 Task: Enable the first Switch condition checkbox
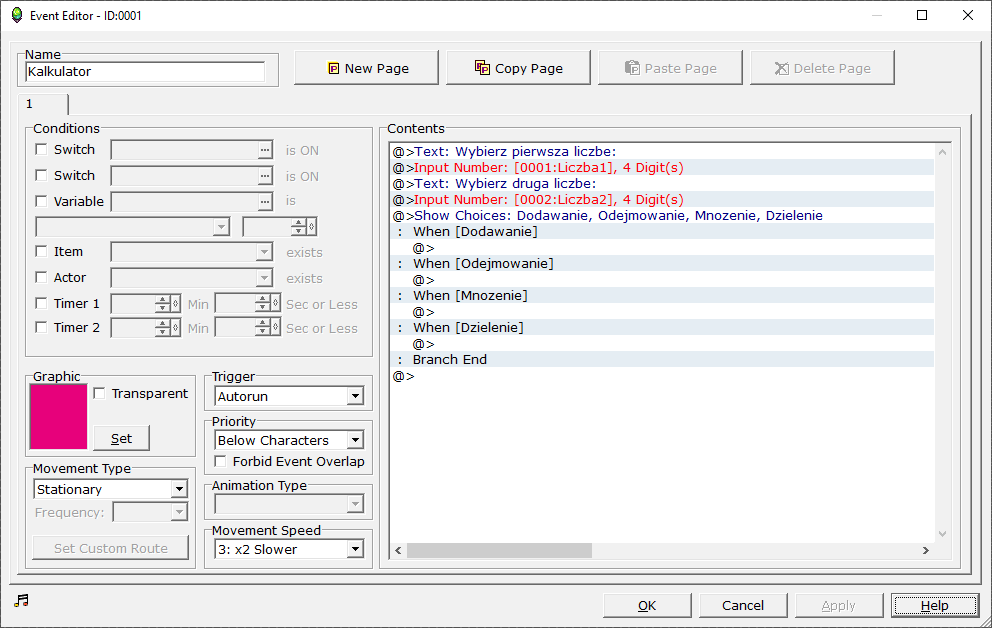(41, 149)
